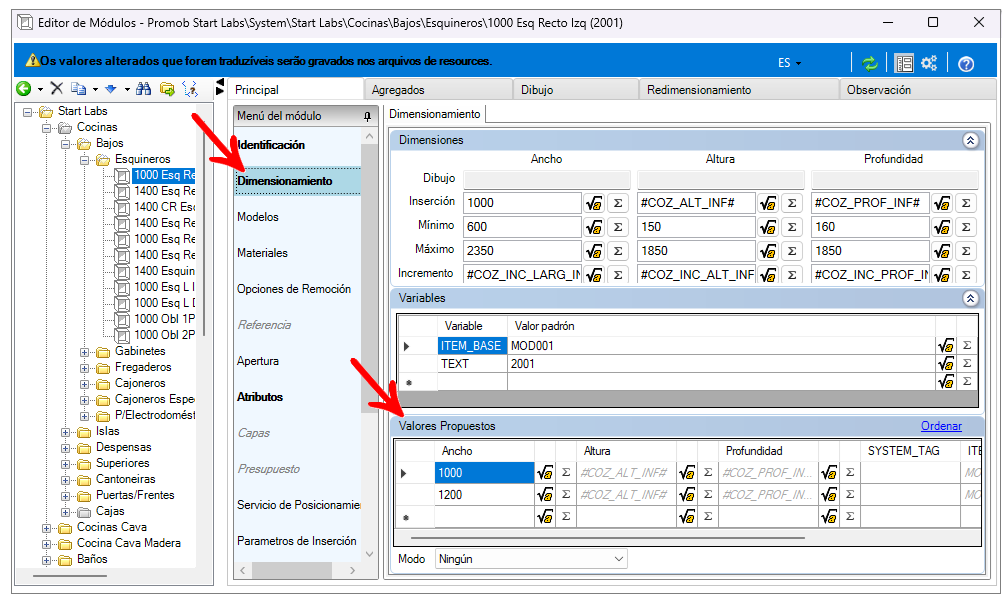Click the delete X icon above the tree
This screenshot has height=604, width=1008.
point(57,89)
